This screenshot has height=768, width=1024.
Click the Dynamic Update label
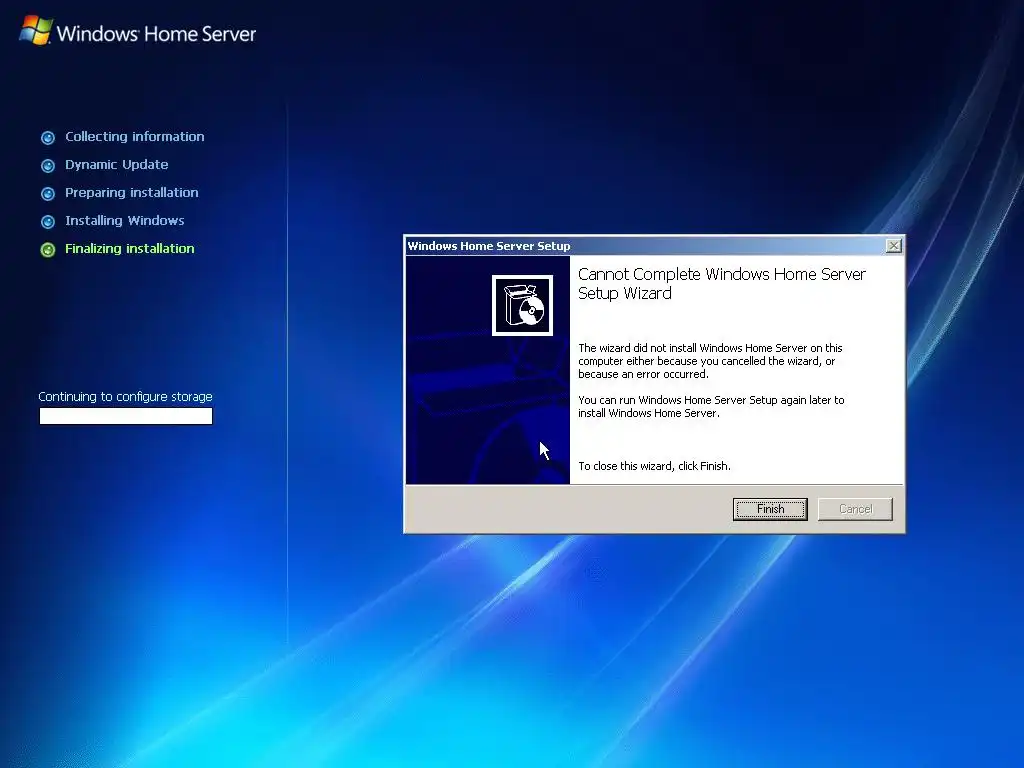[116, 165]
